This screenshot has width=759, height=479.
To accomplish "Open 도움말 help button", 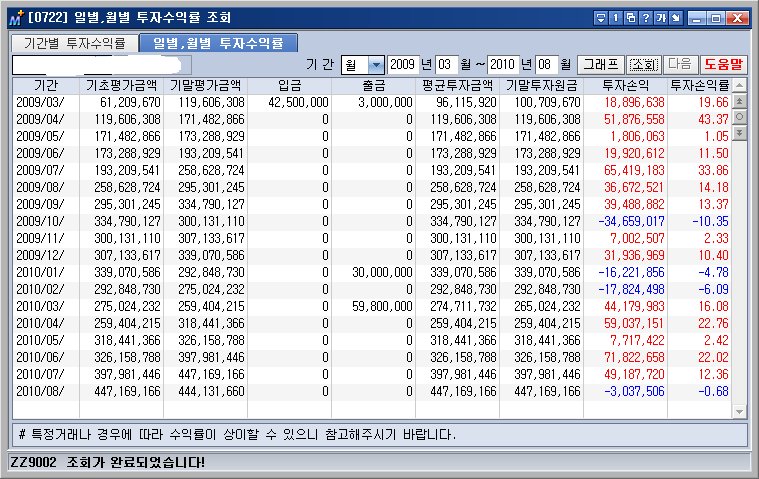I will point(723,64).
